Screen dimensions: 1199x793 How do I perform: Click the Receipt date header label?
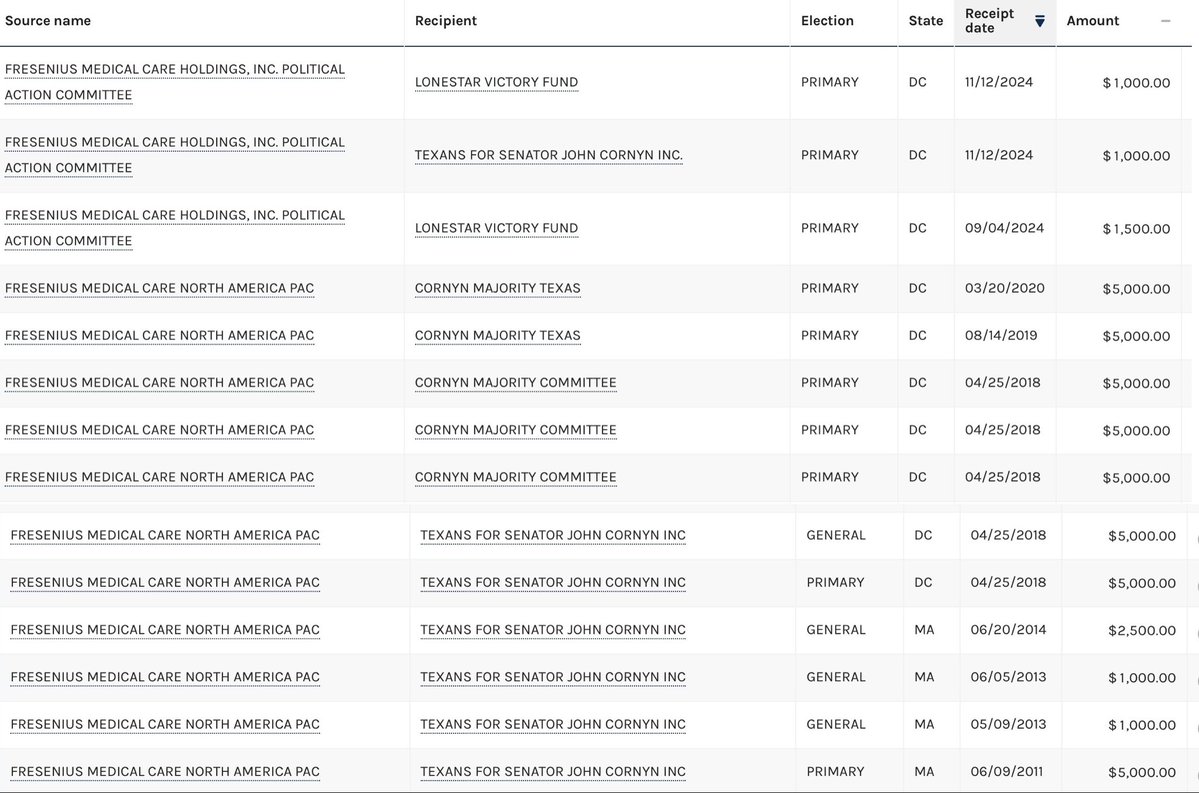tap(989, 21)
